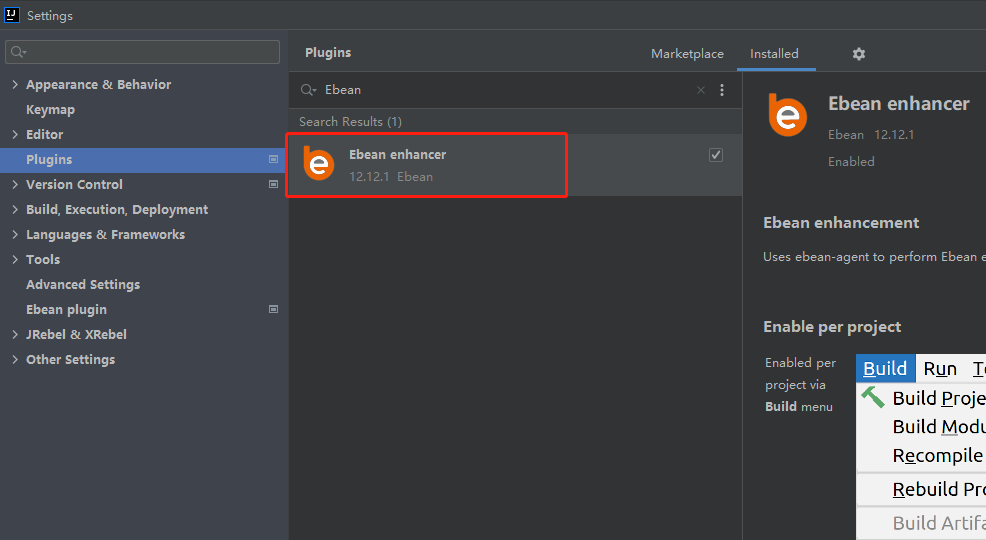The image size is (986, 540).
Task: Click the Plugins panel heading
Action: pos(328,53)
